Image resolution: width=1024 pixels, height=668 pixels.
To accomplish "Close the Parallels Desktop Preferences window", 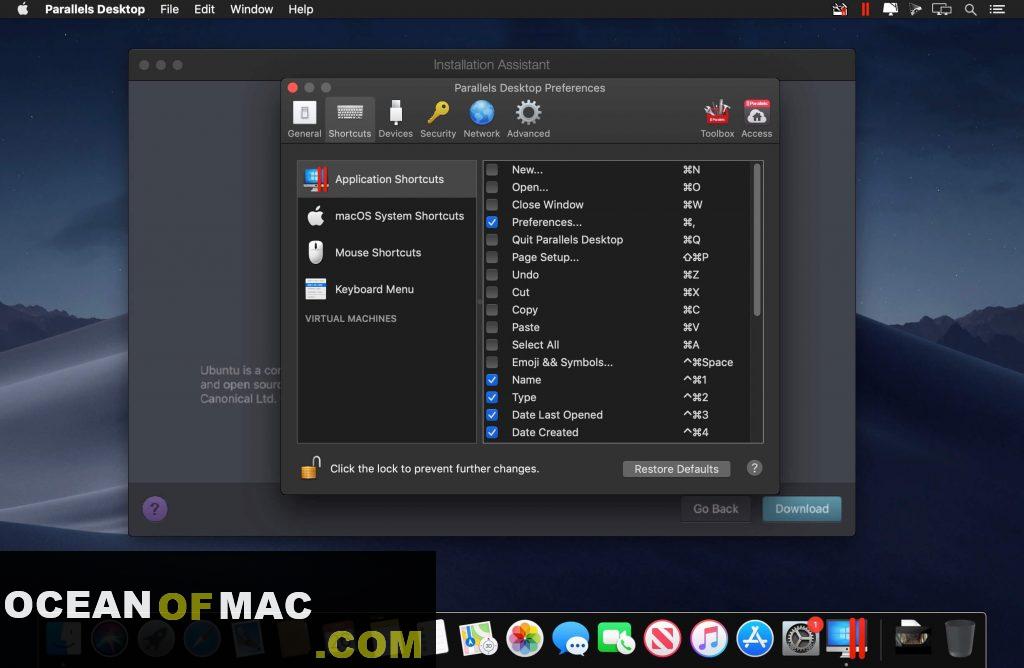I will tap(293, 87).
